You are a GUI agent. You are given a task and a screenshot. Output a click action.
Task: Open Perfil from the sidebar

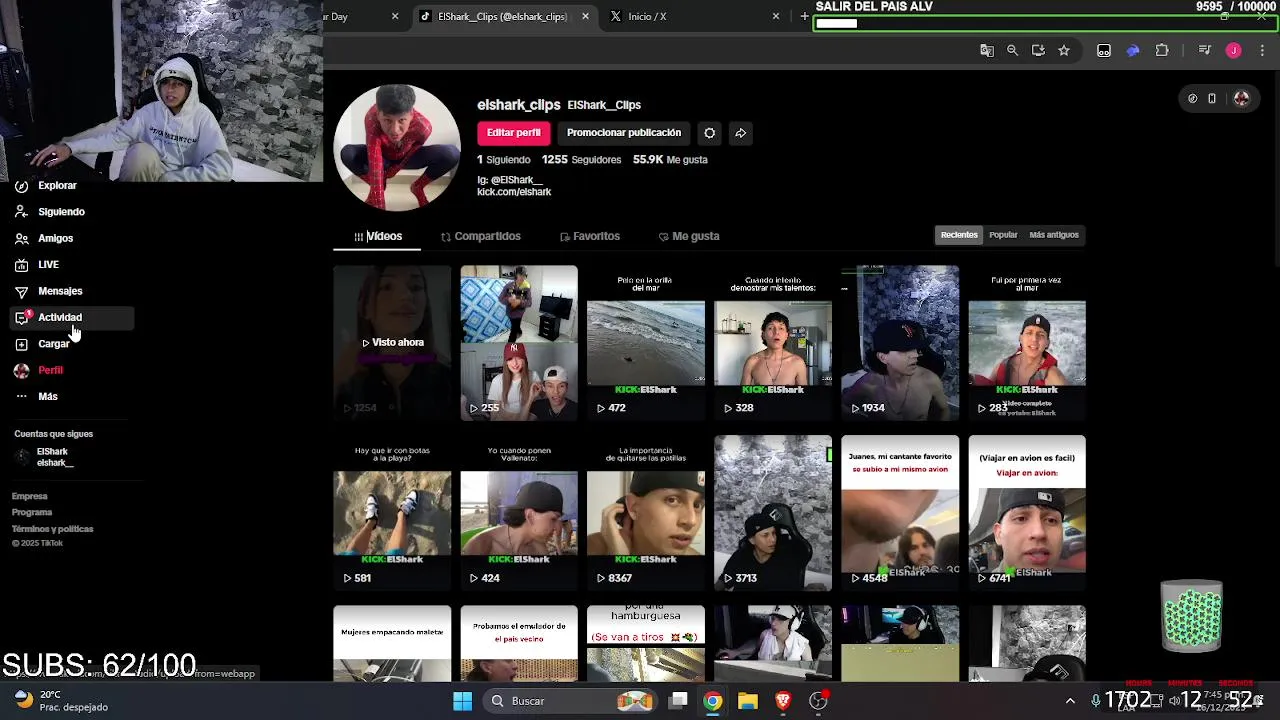pos(50,370)
